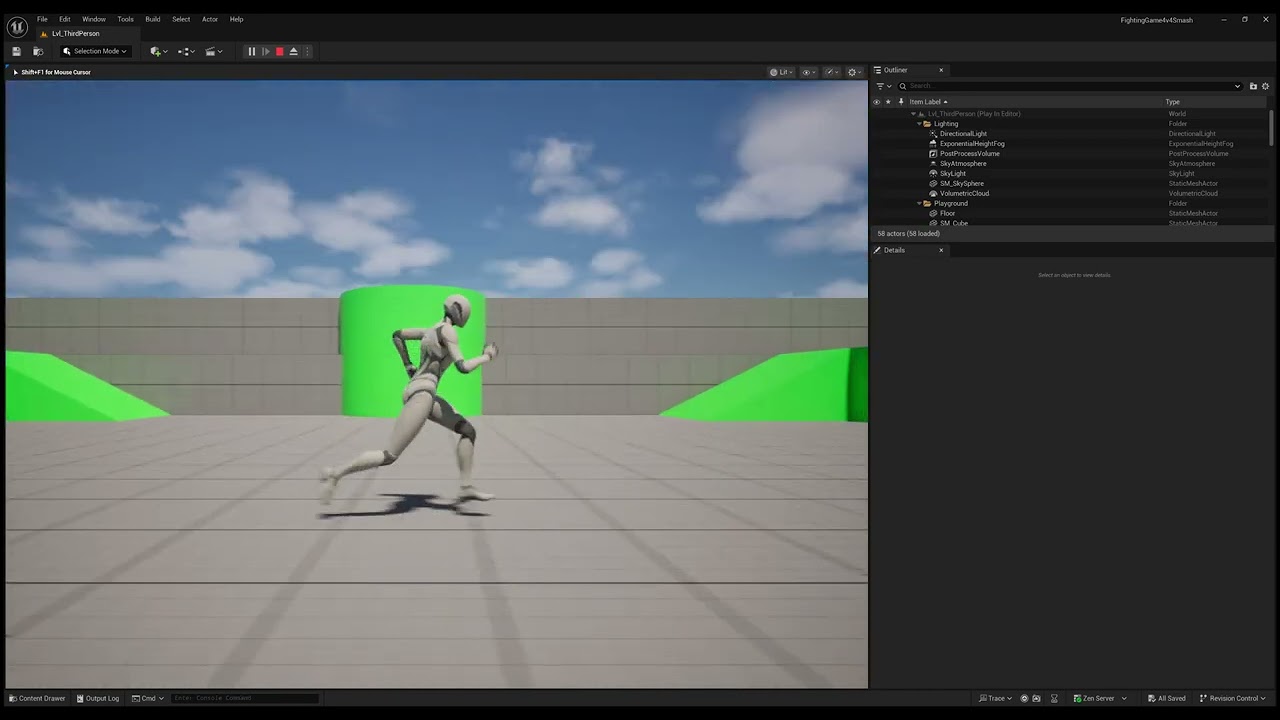Pause the play-in-editor session
Viewport: 1280px width, 720px height.
click(251, 51)
